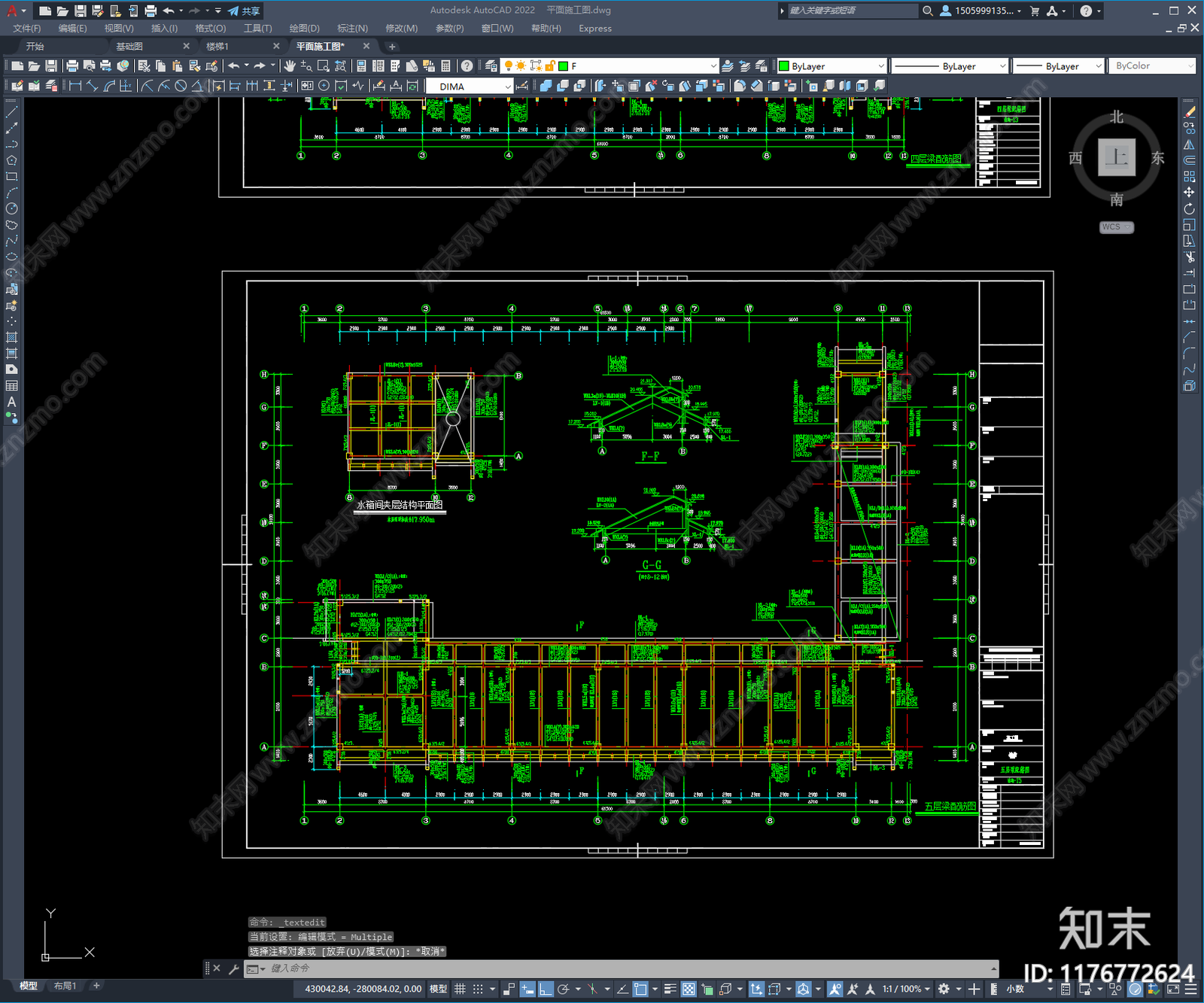Open the Layer Properties Manager icon

point(491,66)
